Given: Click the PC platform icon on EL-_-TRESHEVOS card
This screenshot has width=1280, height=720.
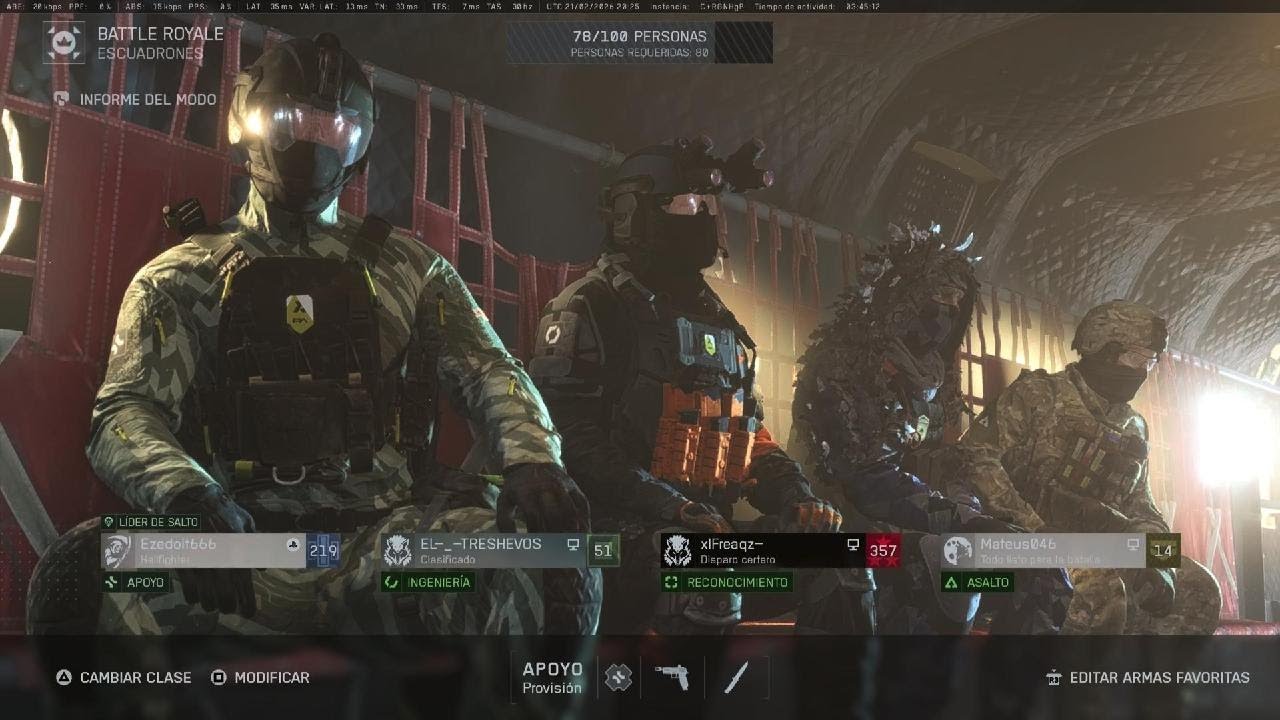Looking at the screenshot, I should (573, 545).
